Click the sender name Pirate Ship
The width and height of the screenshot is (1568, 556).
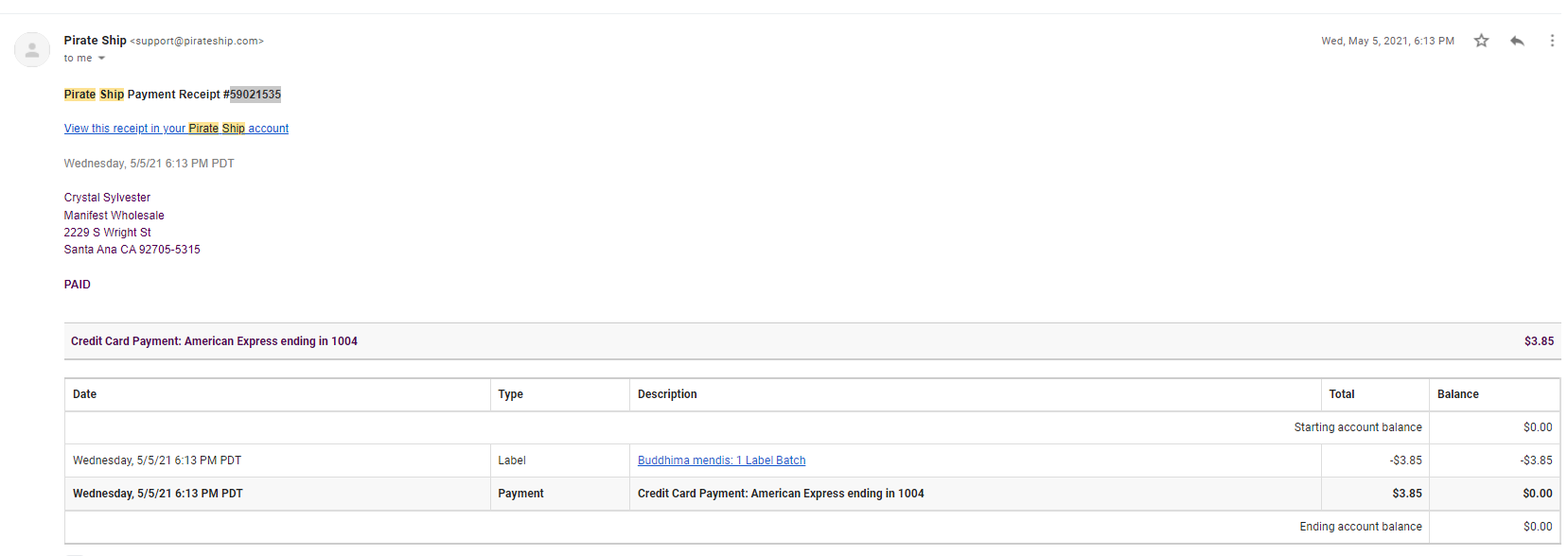95,41
